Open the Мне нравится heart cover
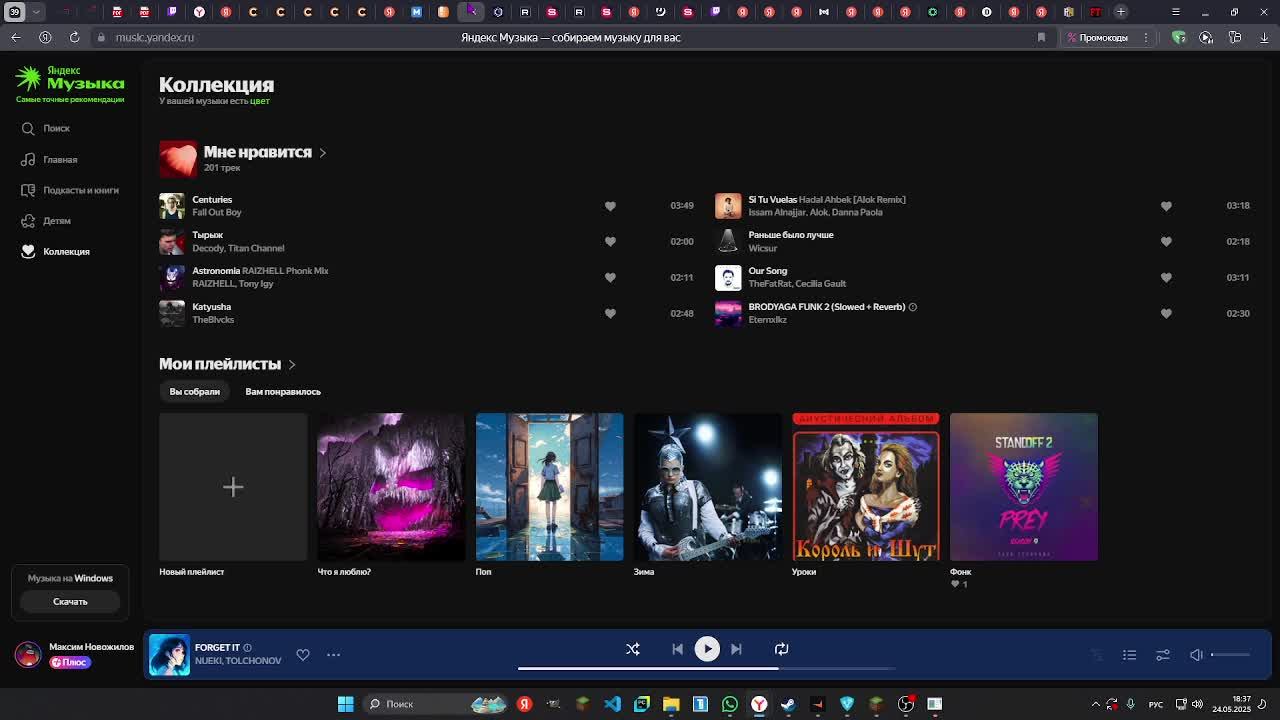The width and height of the screenshot is (1280, 720). pos(178,158)
